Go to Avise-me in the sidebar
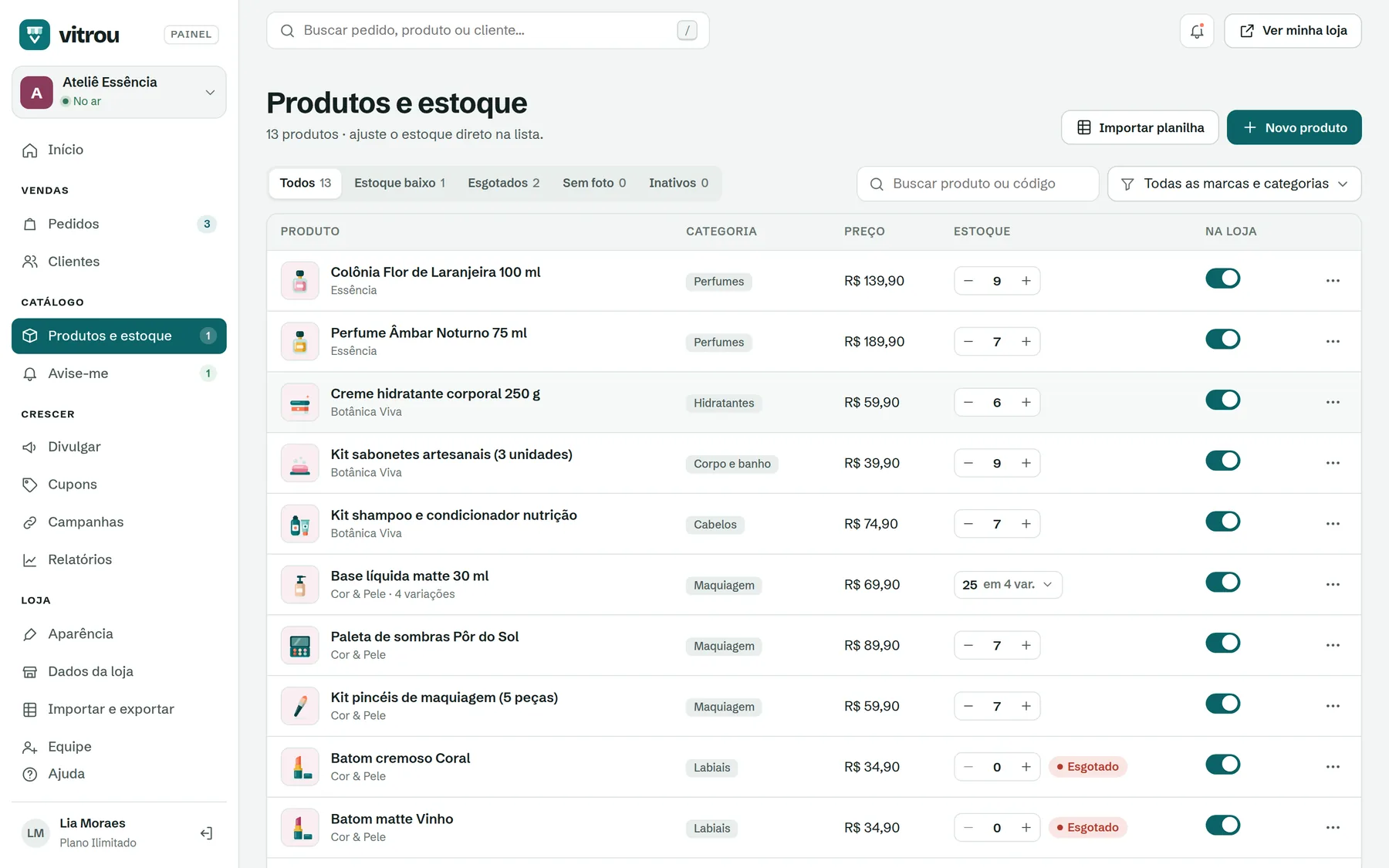This screenshot has width=1389, height=868. click(119, 373)
